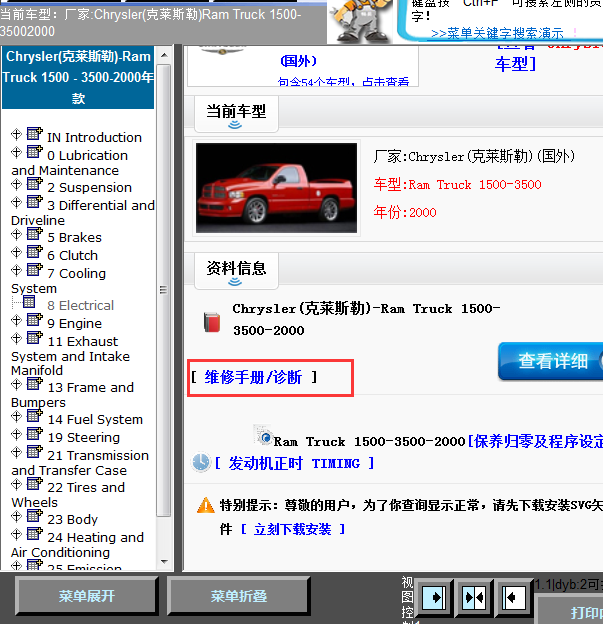Click the arrows under 当前车型 tab
The image size is (603, 629).
(x=235, y=125)
